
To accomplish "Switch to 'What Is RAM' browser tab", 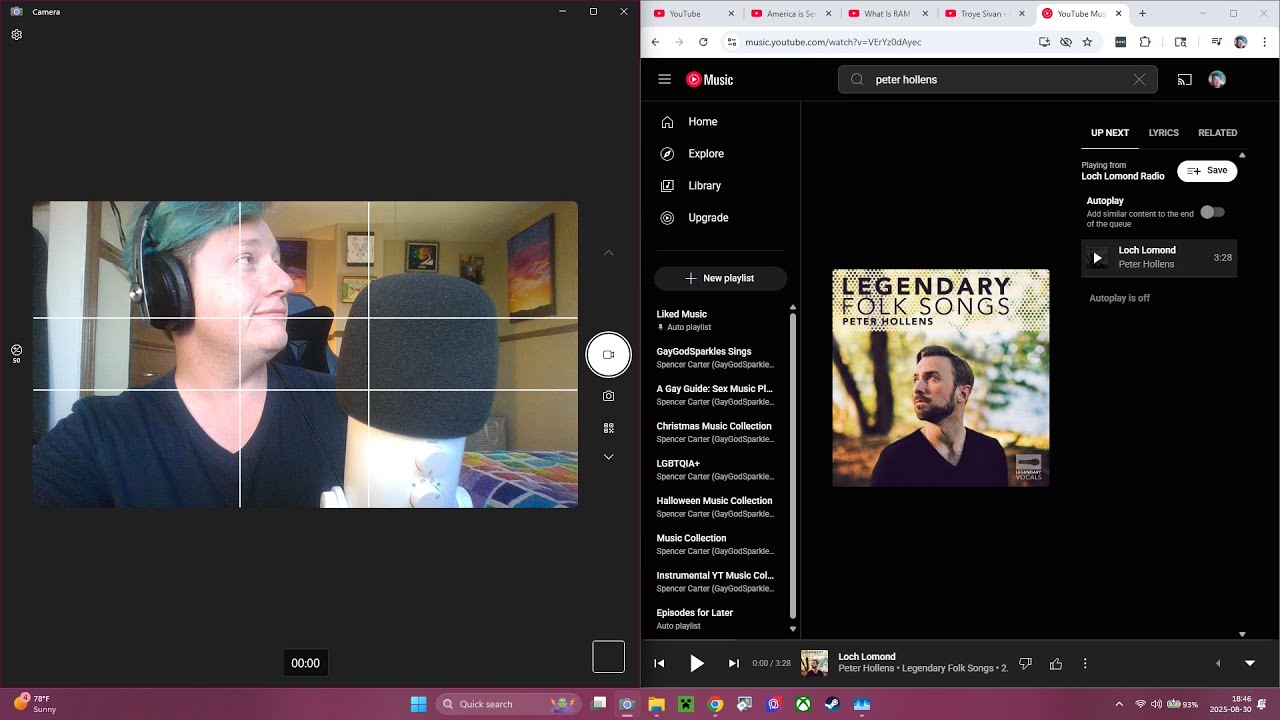I will click(x=888, y=14).
